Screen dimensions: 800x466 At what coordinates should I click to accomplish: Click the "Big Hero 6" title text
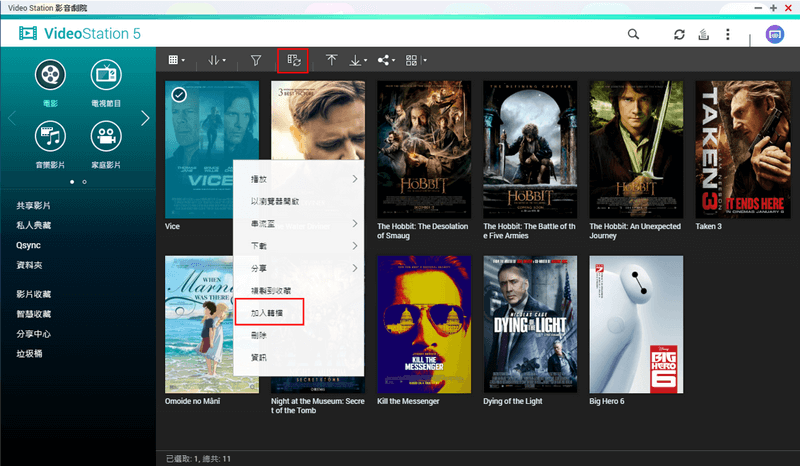point(607,401)
